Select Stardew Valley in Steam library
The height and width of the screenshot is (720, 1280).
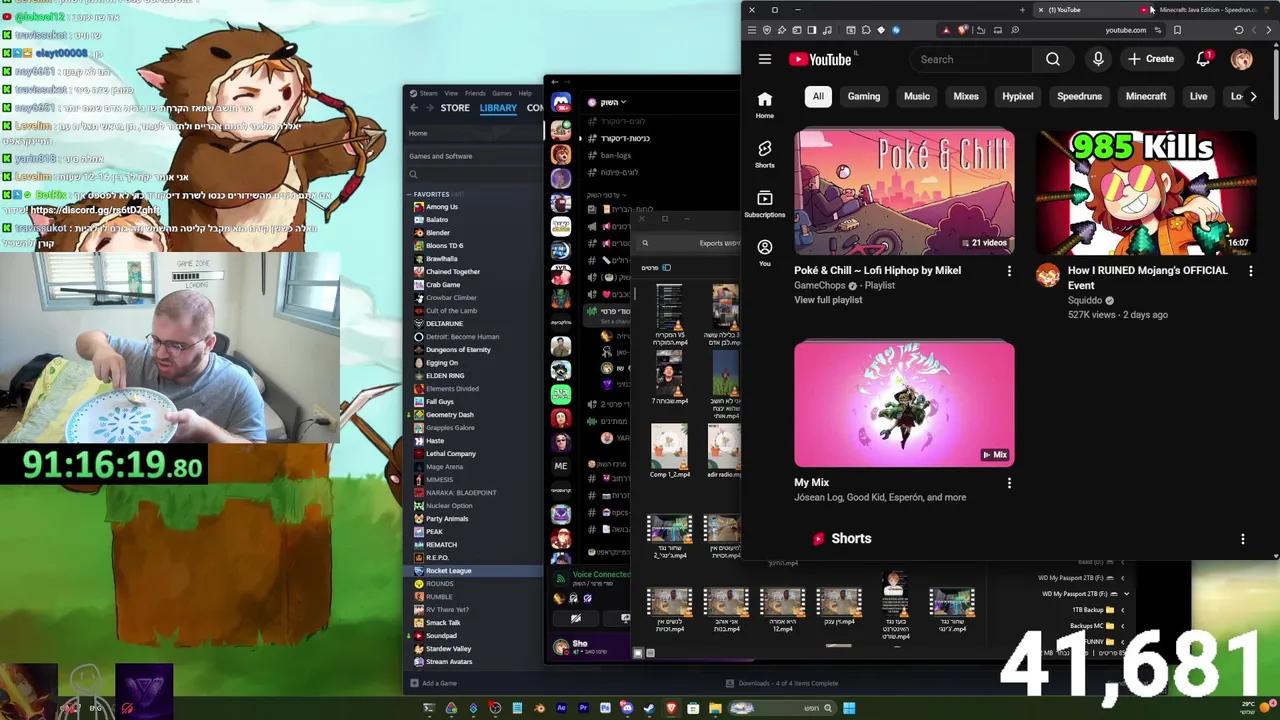(448, 649)
